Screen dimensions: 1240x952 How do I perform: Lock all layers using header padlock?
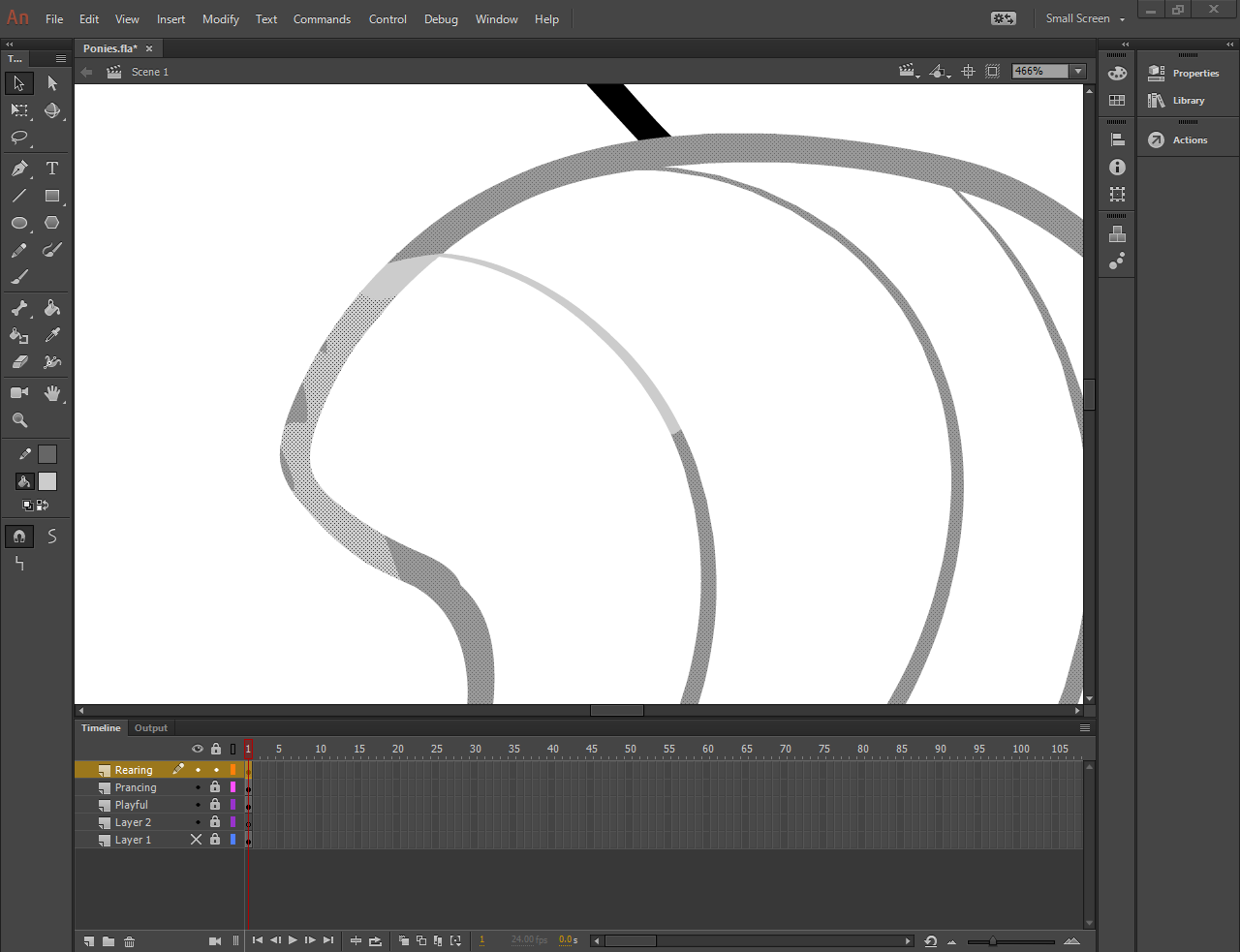point(216,749)
